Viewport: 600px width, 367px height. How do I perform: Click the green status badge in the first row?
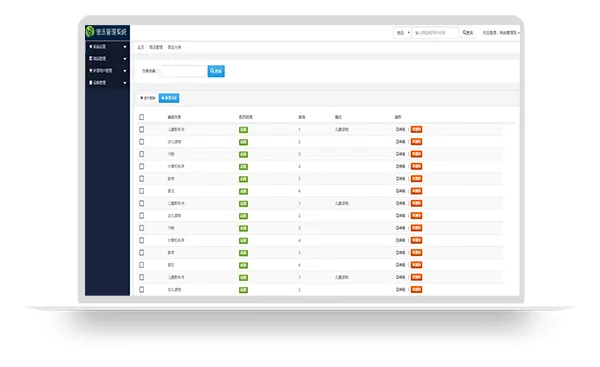[x=243, y=130]
